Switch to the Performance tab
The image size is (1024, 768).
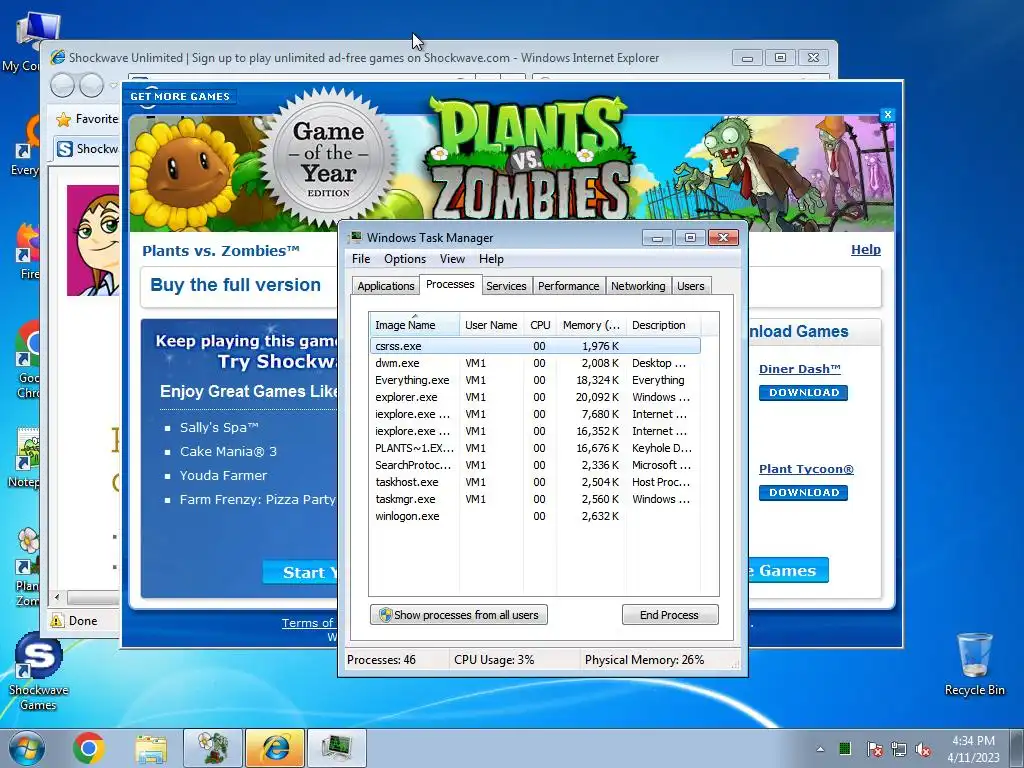click(568, 286)
